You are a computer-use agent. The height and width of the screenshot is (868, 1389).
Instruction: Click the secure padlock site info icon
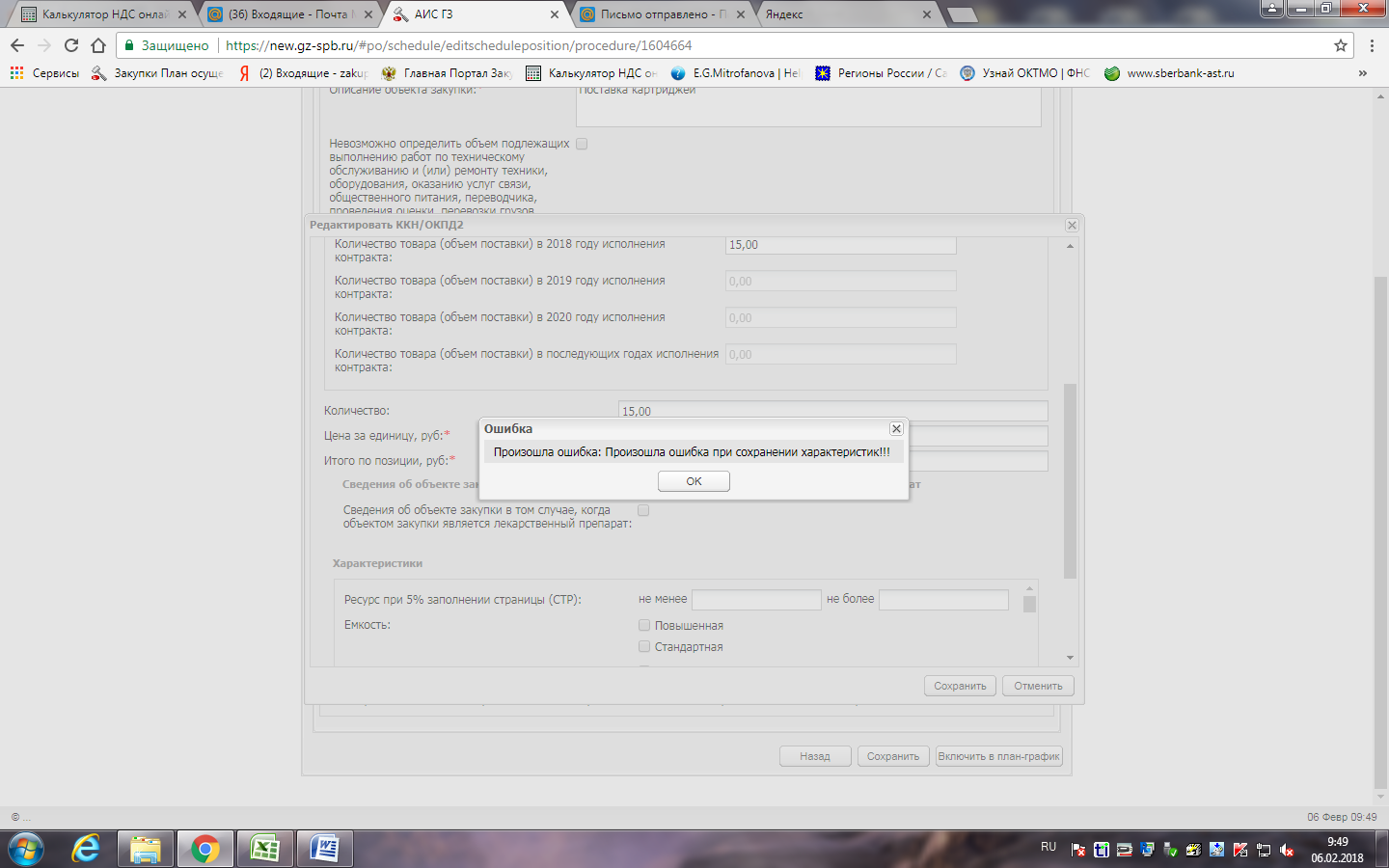[129, 45]
